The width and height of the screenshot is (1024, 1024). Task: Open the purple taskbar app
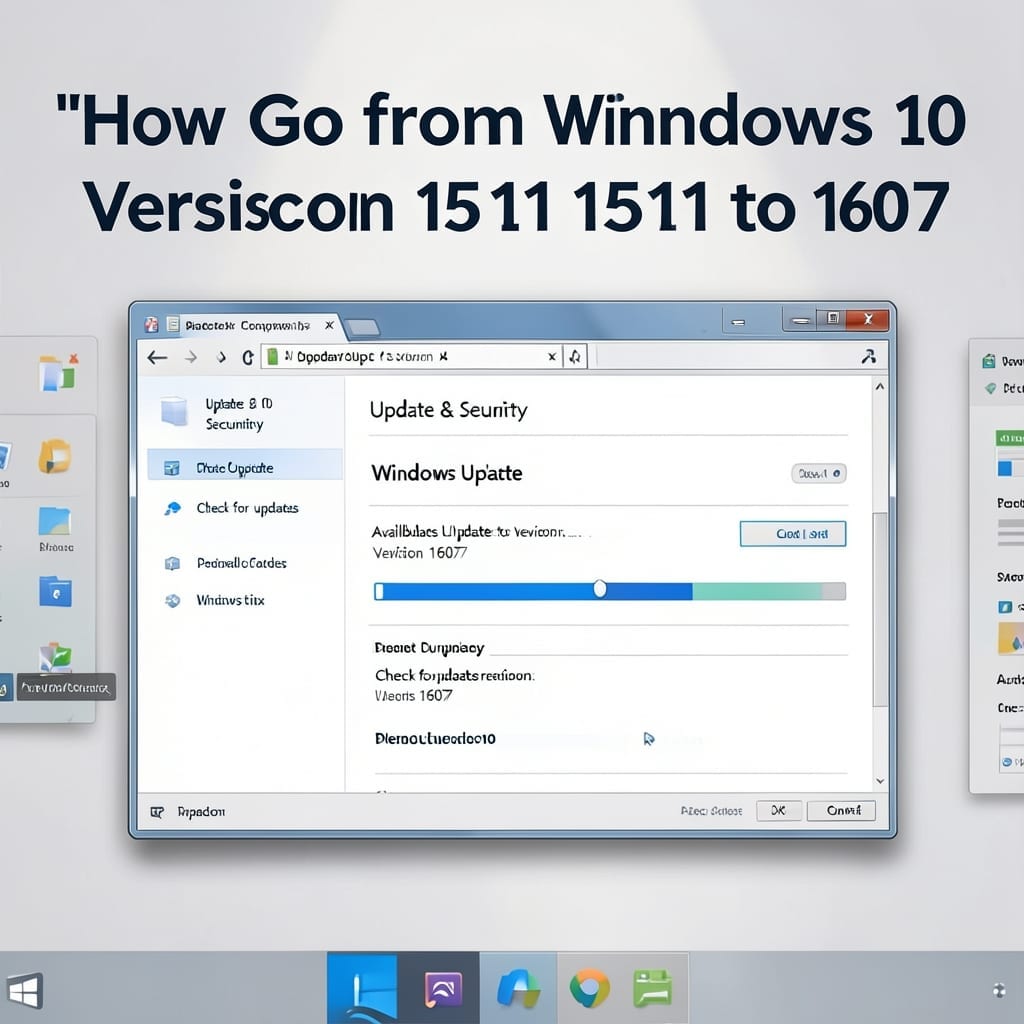click(x=443, y=989)
